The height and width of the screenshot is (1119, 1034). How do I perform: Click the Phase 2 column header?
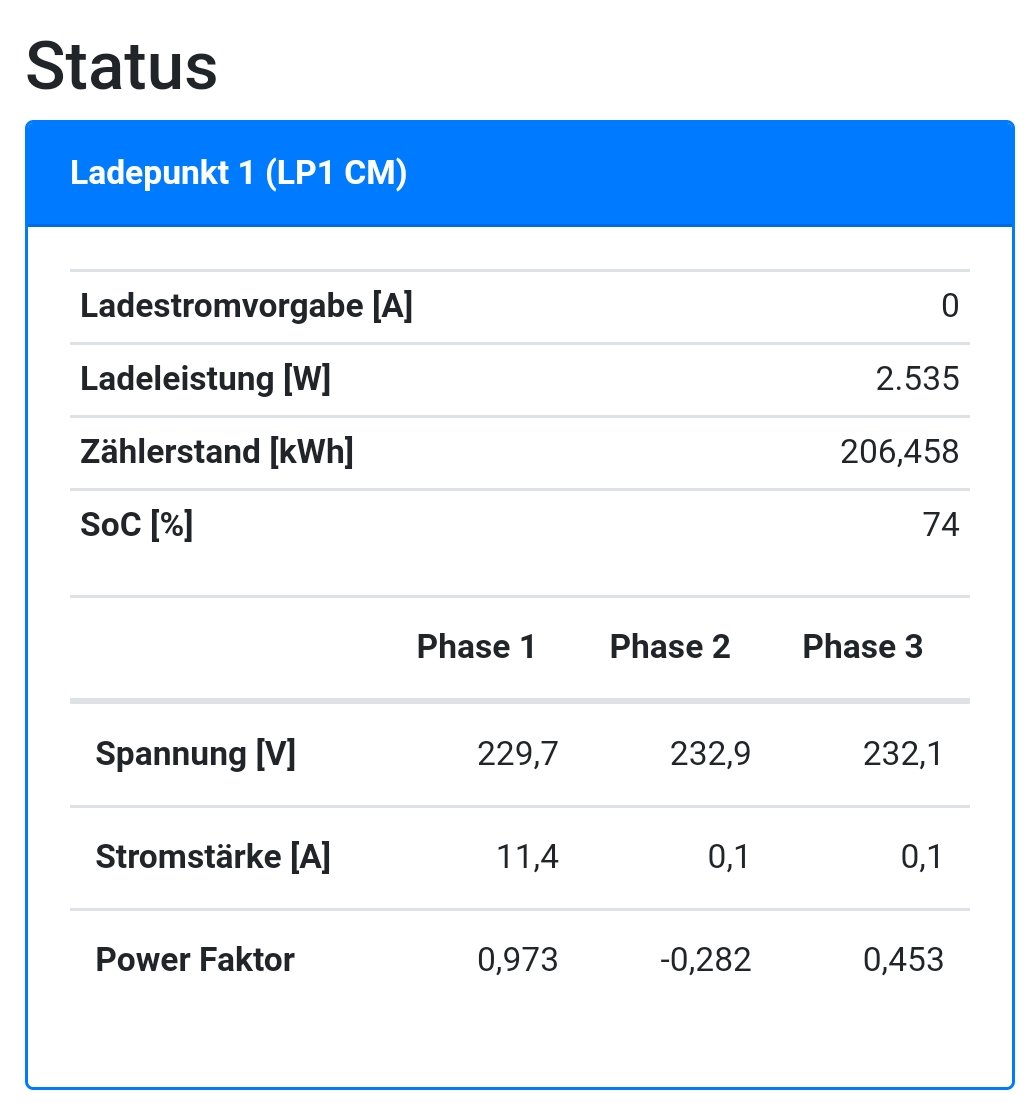[670, 647]
